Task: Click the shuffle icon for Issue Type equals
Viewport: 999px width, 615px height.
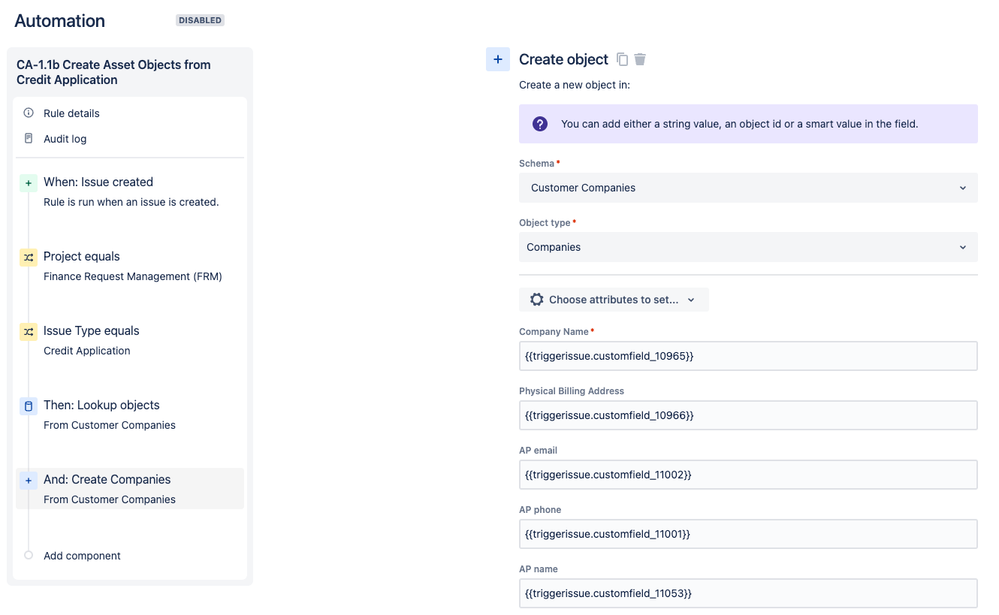Action: tap(29, 332)
